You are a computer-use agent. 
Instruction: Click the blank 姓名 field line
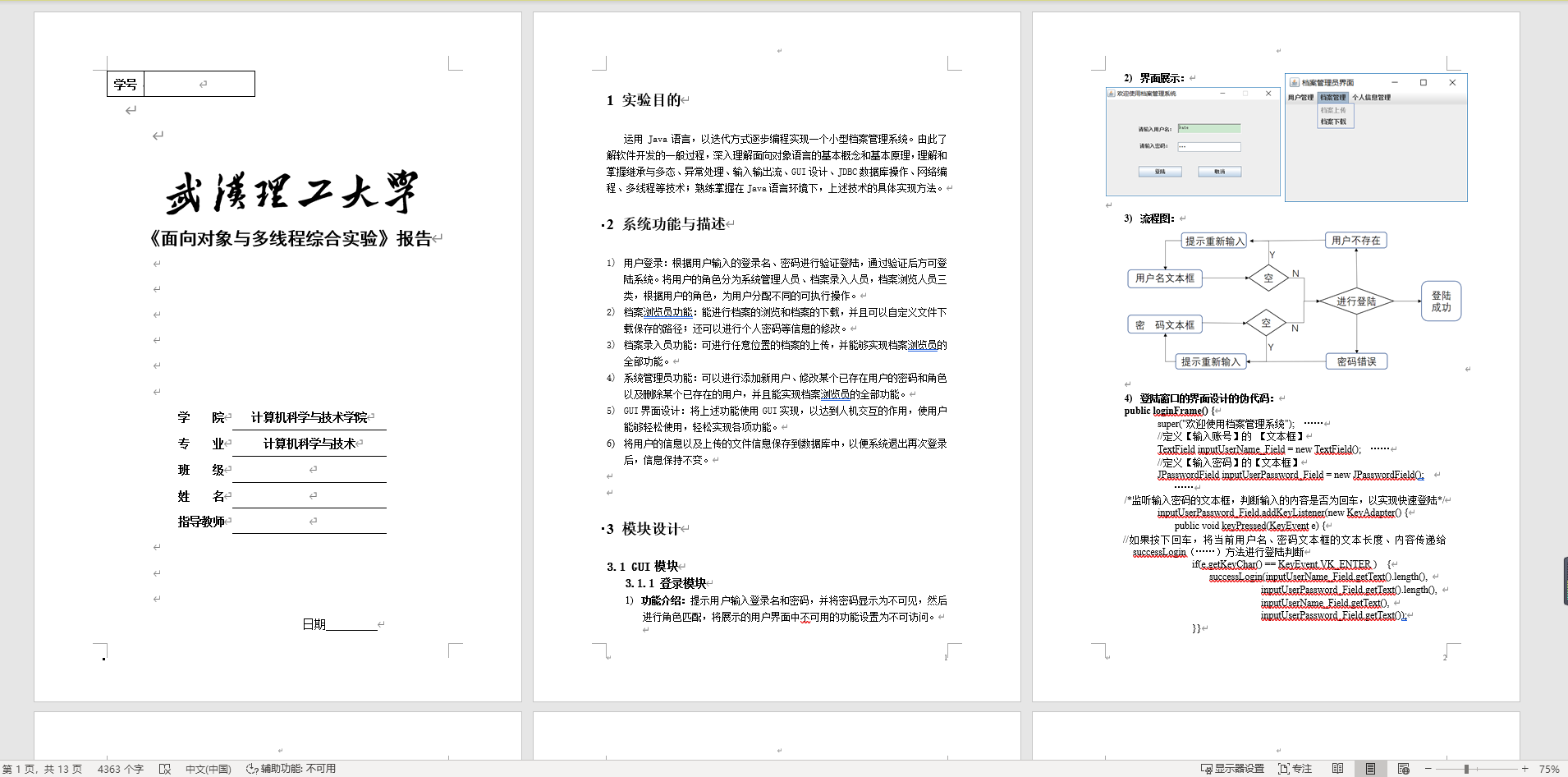pyautogui.click(x=309, y=496)
